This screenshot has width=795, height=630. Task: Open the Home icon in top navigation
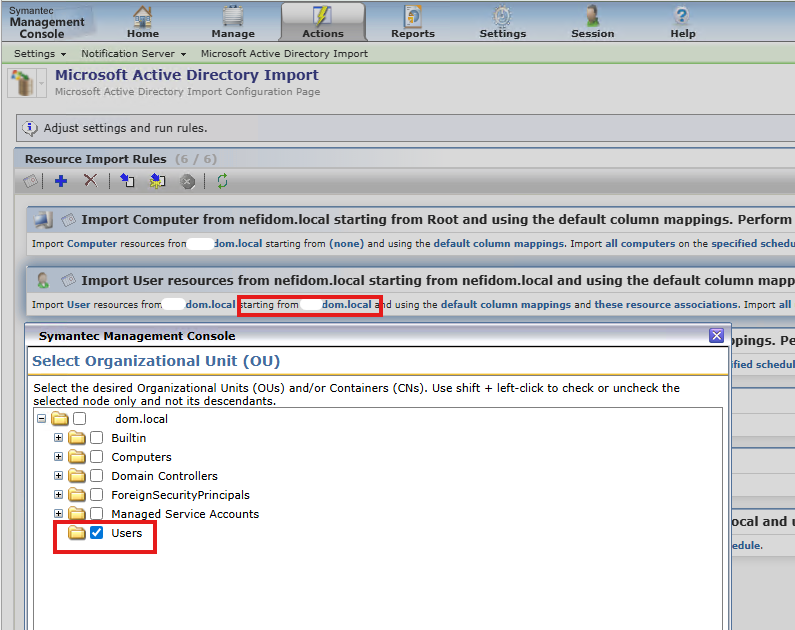142,22
